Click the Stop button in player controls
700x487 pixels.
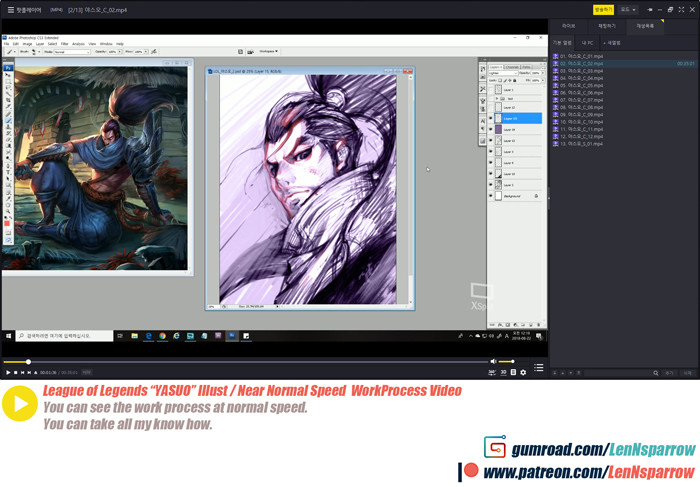(x=16, y=372)
